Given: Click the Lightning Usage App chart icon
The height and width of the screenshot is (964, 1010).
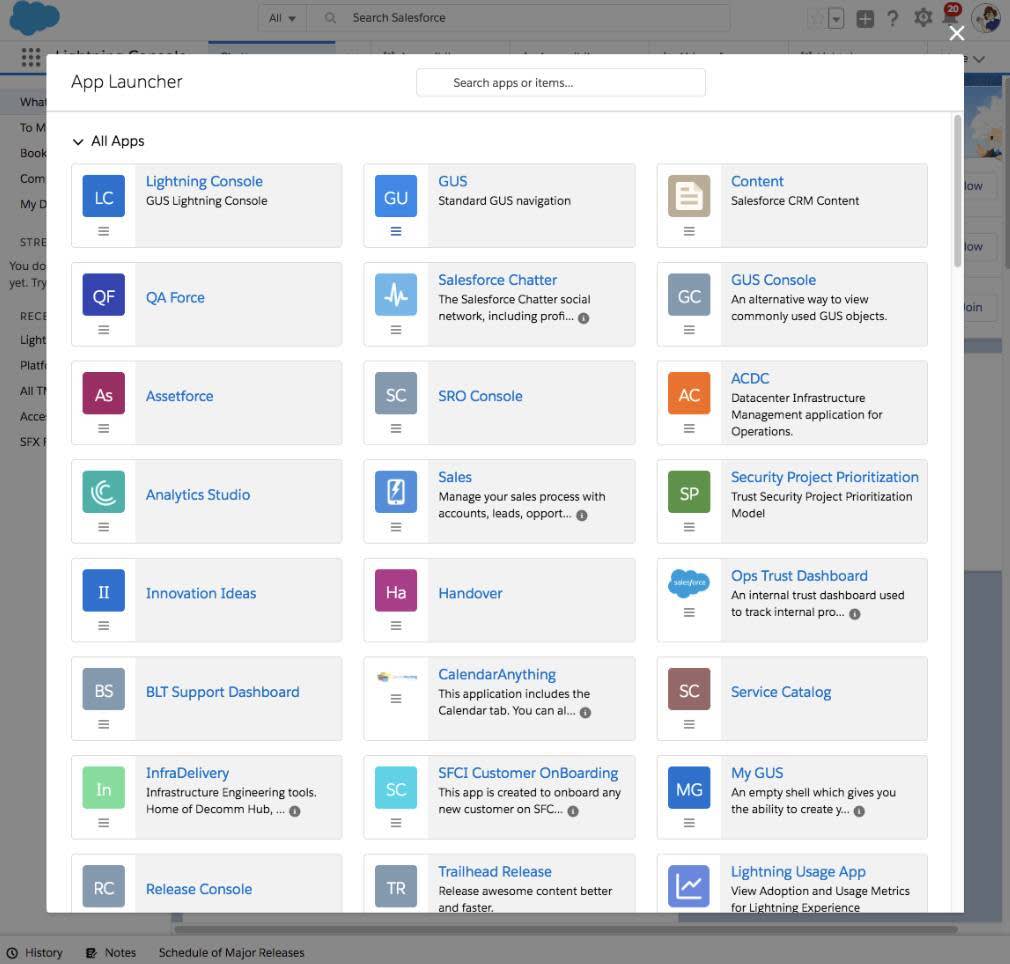Looking at the screenshot, I should tap(689, 886).
